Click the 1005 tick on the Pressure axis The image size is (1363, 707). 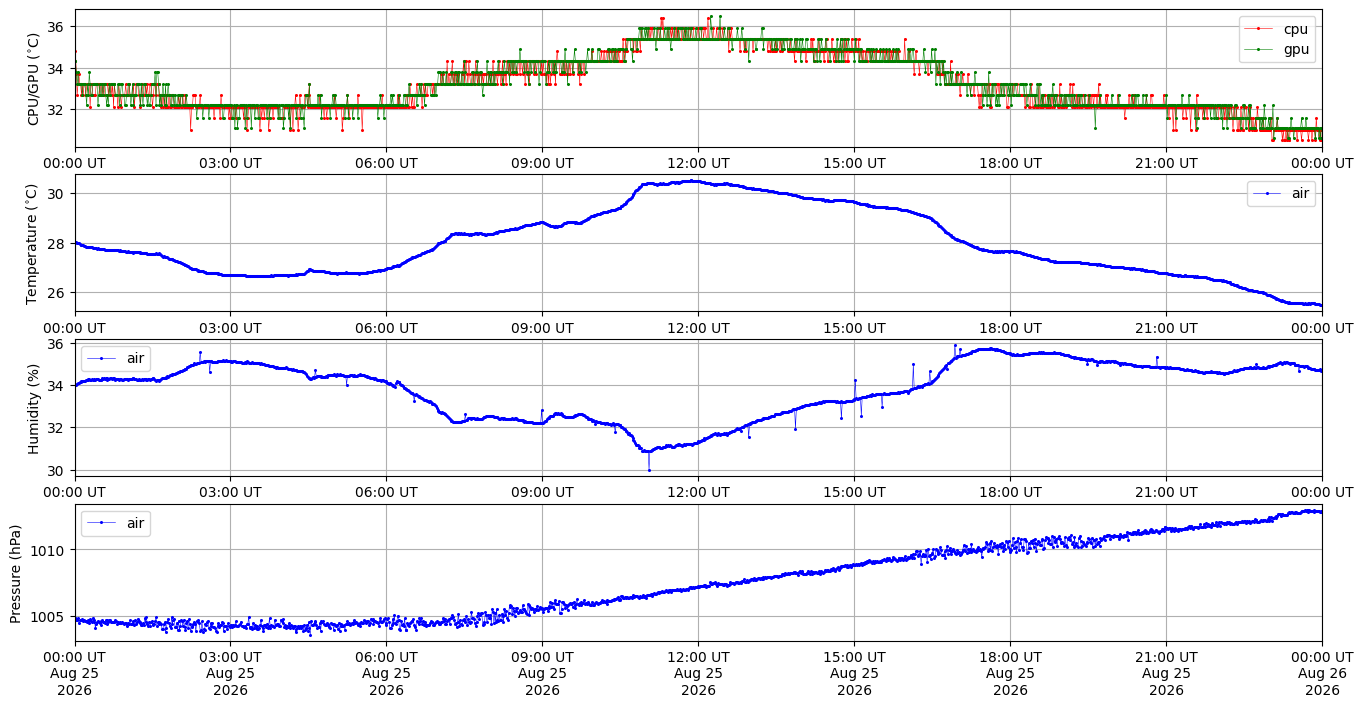pos(50,616)
